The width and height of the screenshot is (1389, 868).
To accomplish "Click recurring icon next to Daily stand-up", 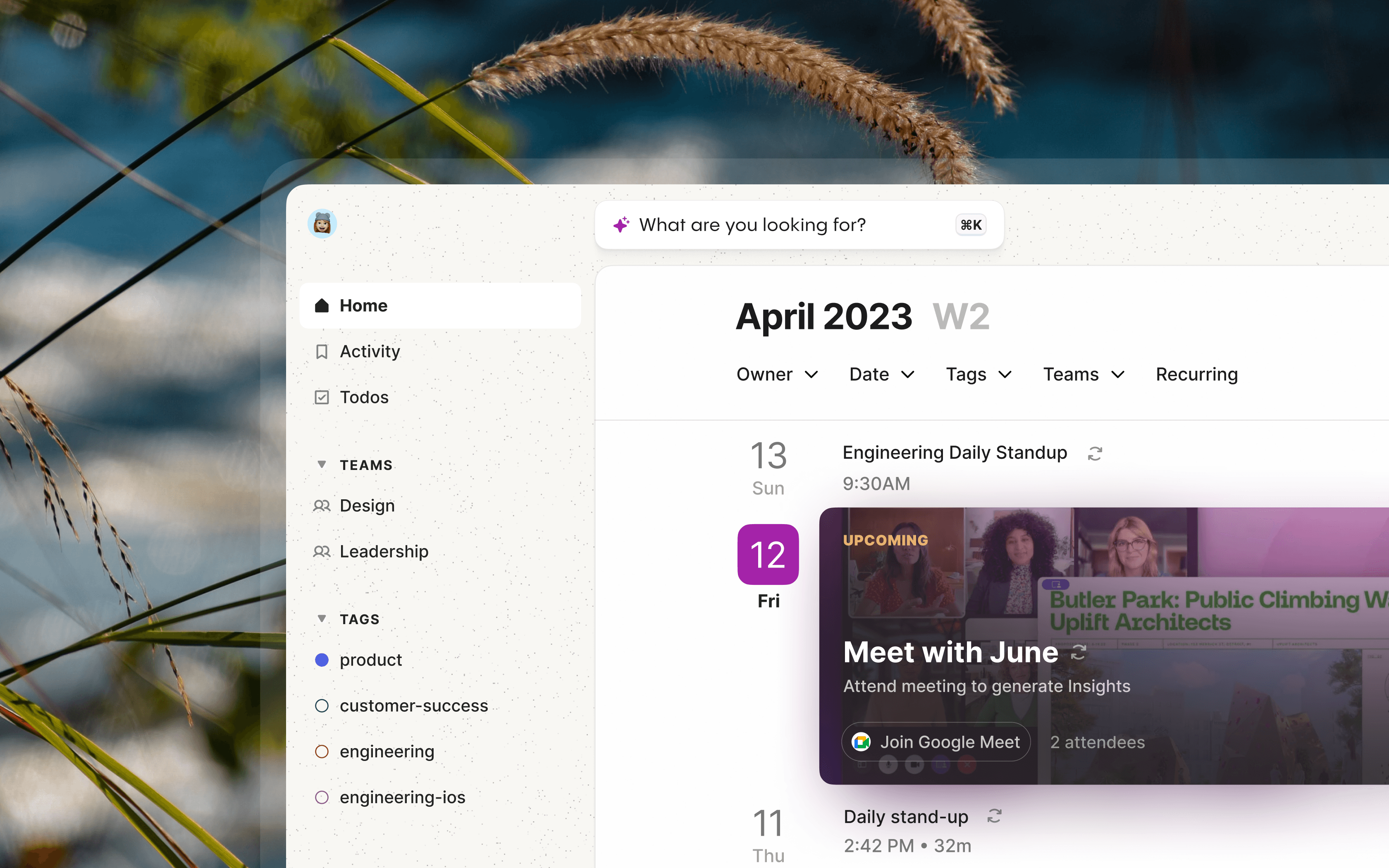I will point(994,816).
